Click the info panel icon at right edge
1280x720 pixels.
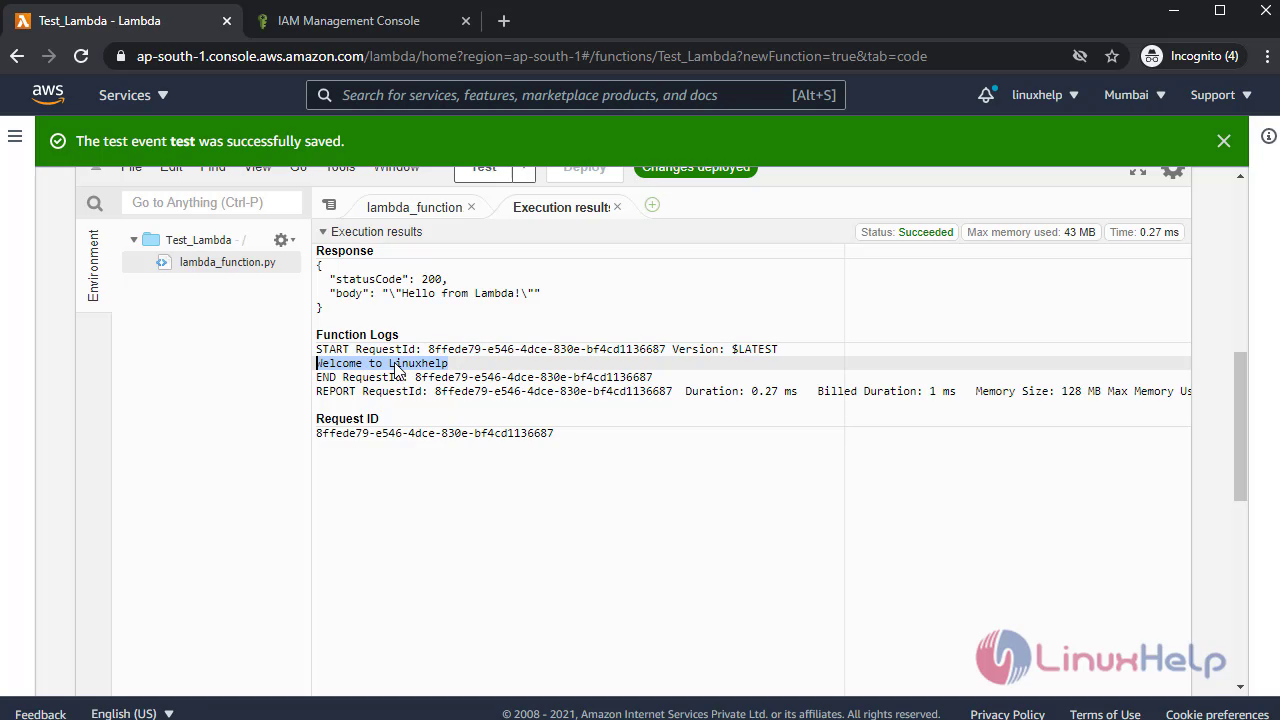(x=1268, y=136)
